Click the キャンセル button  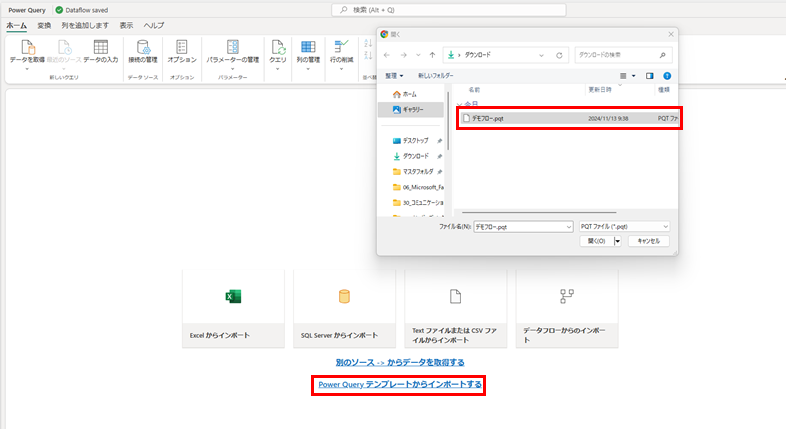tap(649, 241)
